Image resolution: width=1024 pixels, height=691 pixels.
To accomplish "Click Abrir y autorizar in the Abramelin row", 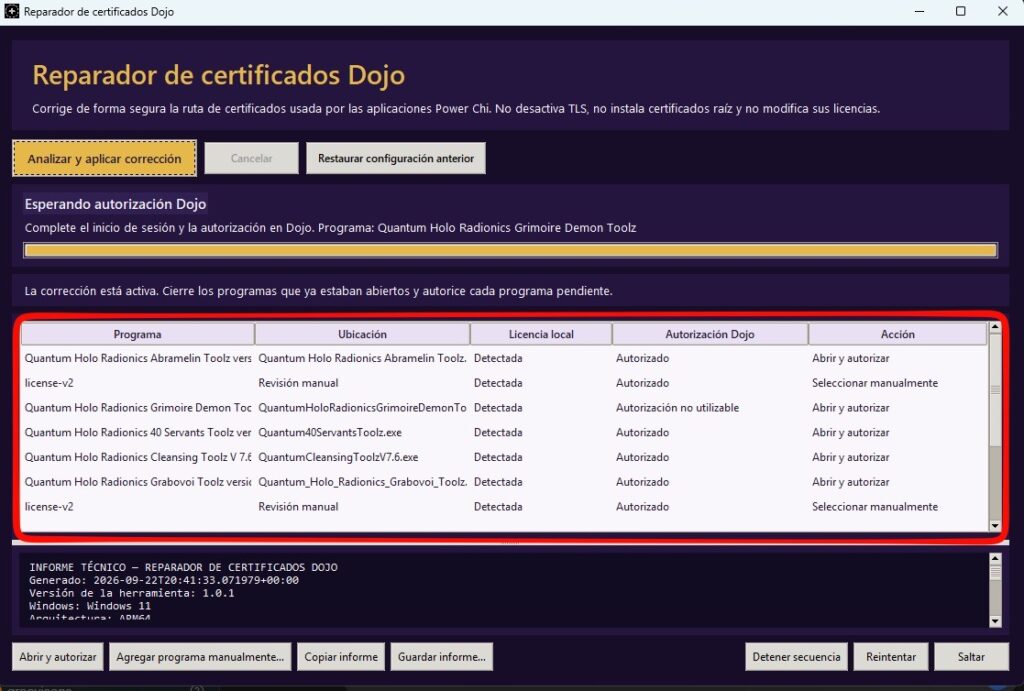I will point(850,358).
